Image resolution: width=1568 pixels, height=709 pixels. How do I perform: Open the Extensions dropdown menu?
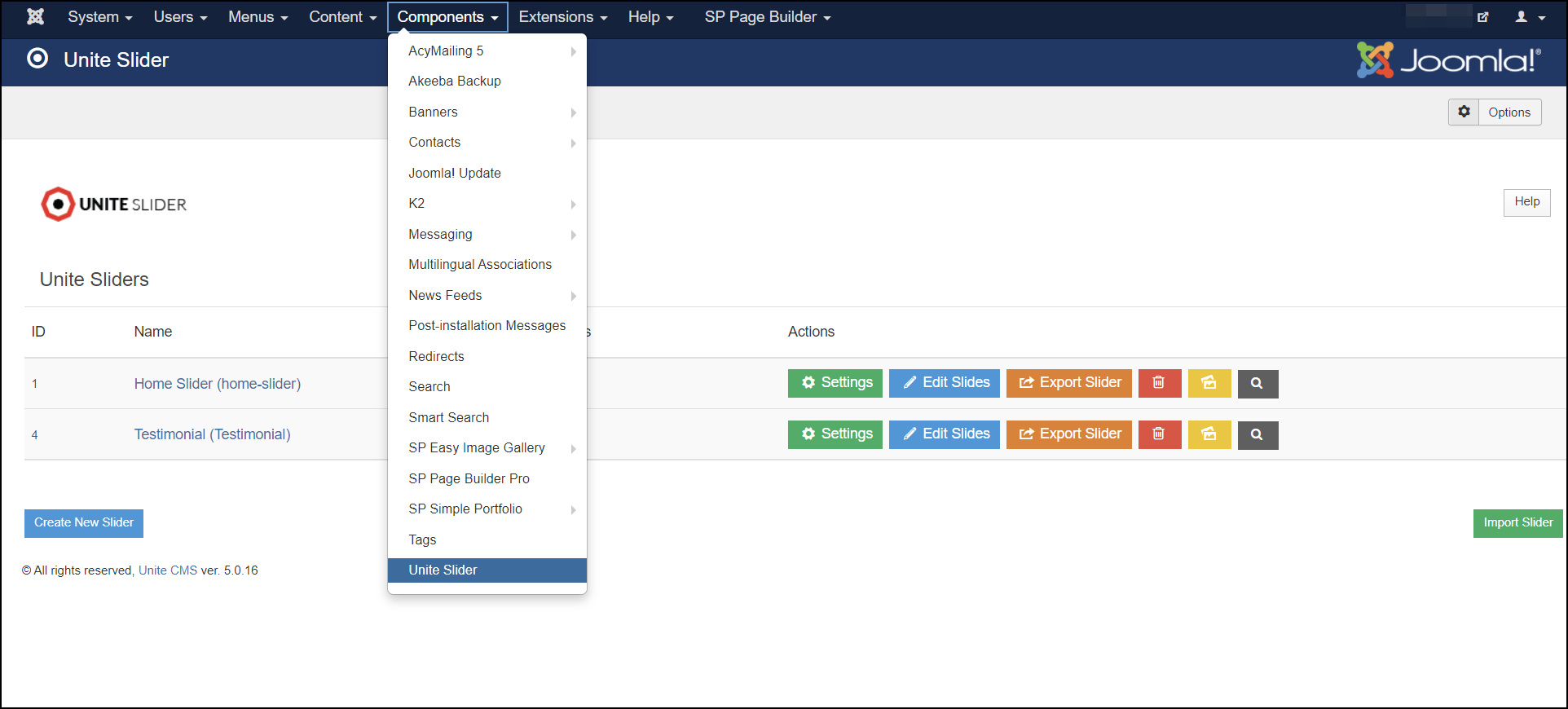click(x=563, y=17)
